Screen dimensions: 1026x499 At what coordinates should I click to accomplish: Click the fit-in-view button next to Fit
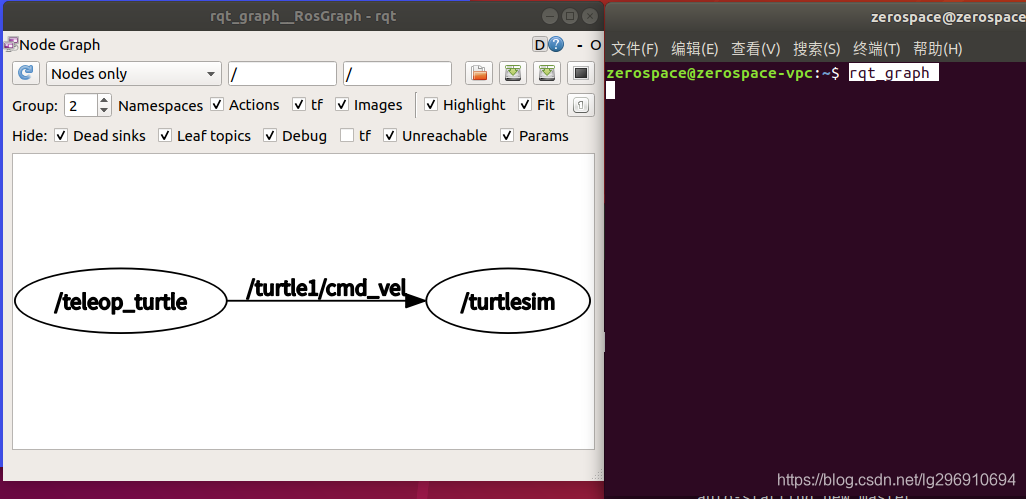coord(581,105)
